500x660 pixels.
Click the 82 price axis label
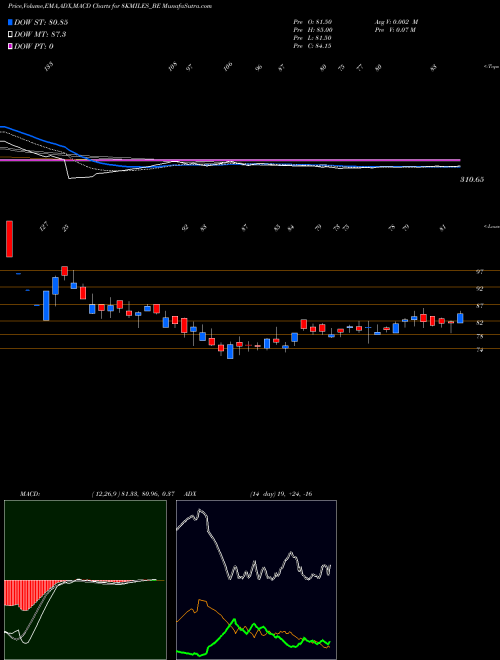tap(479, 322)
